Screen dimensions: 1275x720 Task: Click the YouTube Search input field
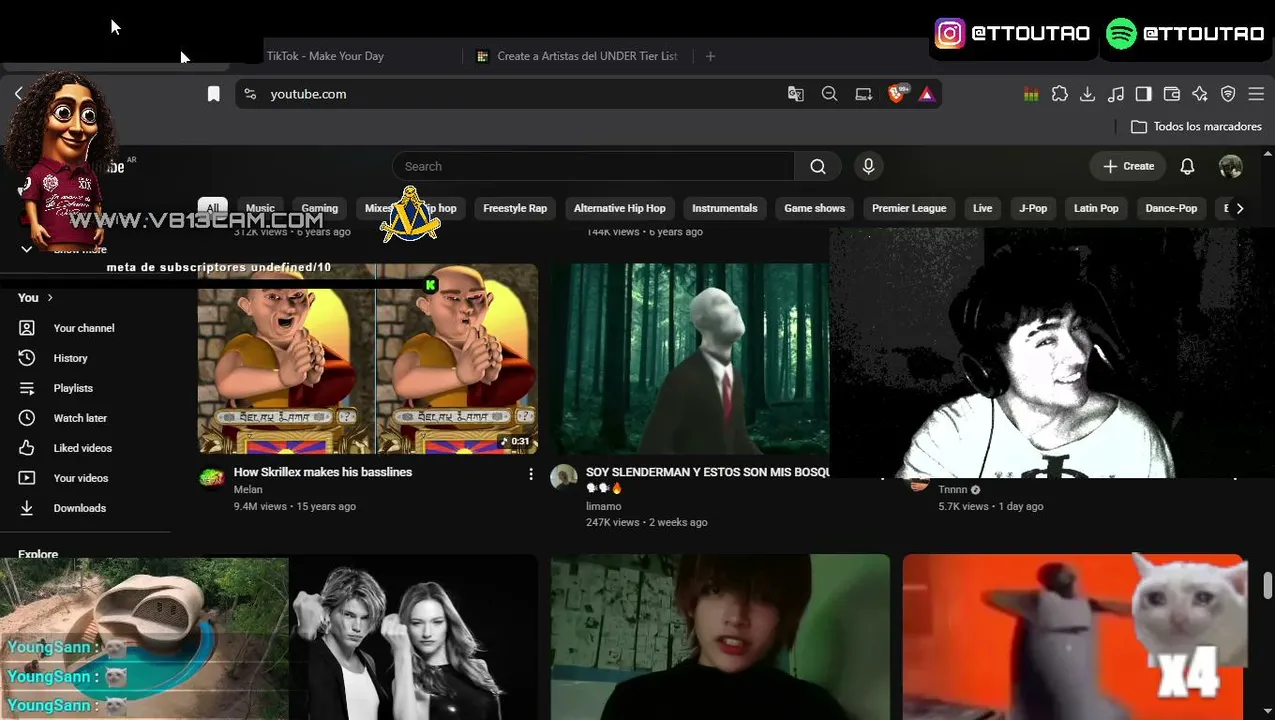pyautogui.click(x=593, y=166)
